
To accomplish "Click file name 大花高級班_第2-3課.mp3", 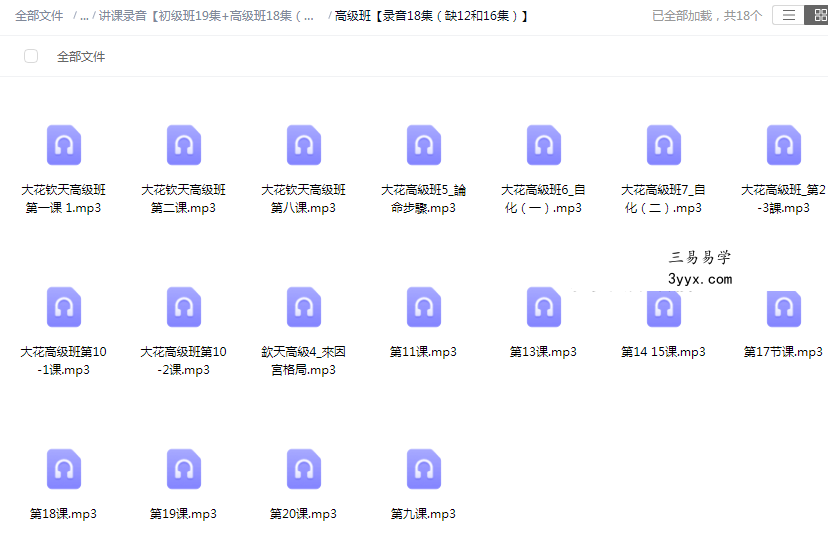I will click(783, 199).
